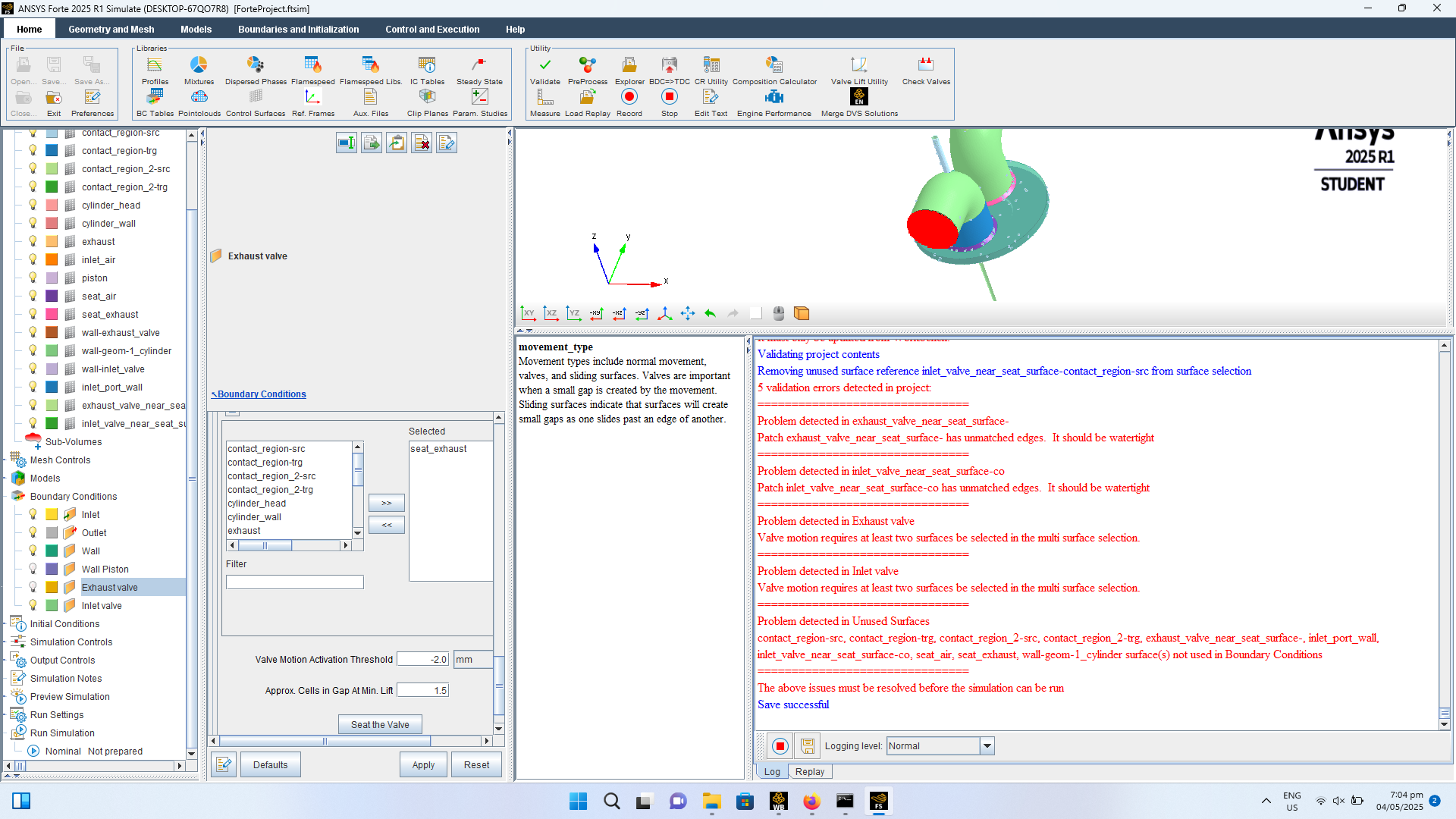
Task: Open the Profiles library
Action: pyautogui.click(x=155, y=71)
